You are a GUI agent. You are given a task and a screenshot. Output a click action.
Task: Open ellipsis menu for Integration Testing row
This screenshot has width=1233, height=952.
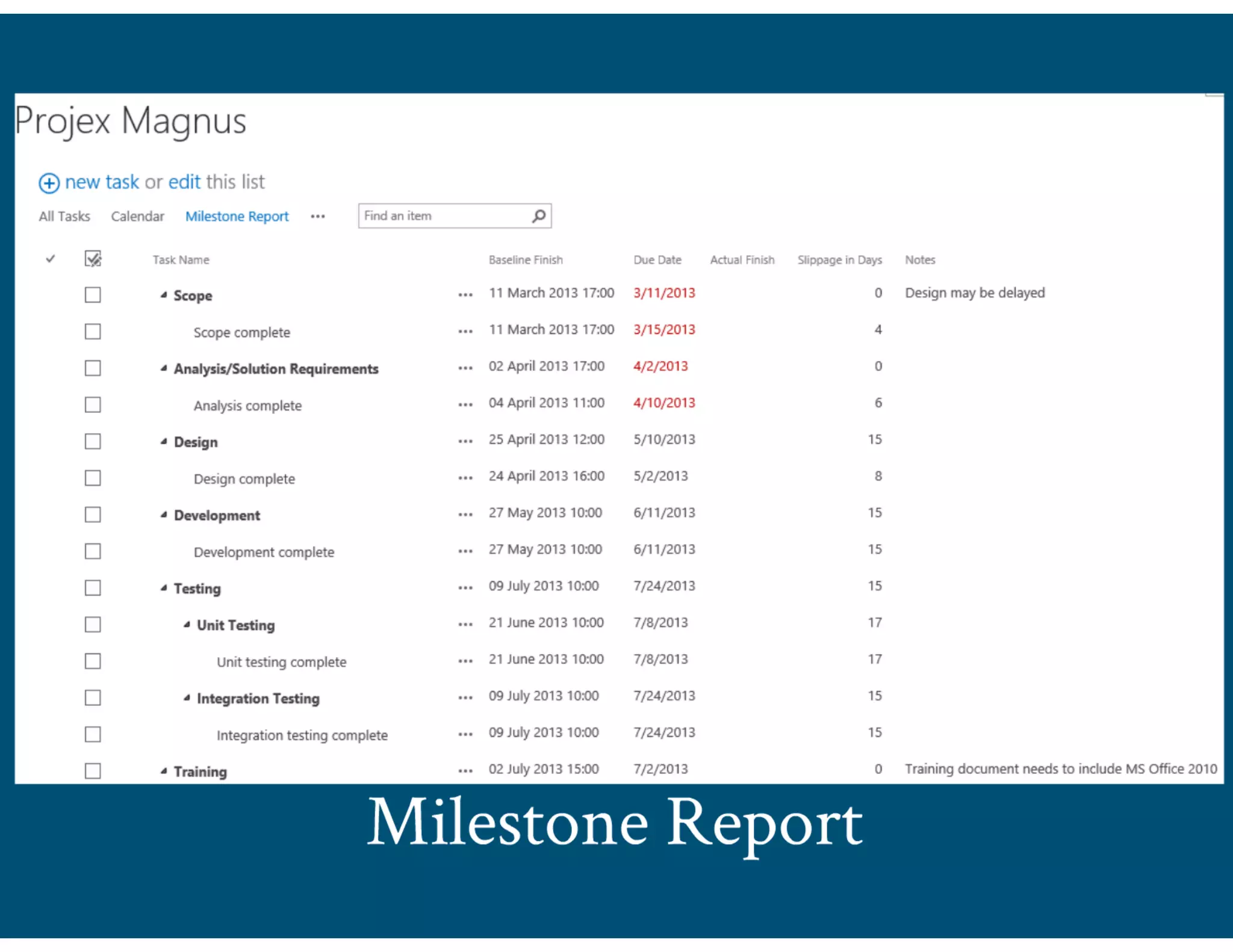click(x=465, y=698)
